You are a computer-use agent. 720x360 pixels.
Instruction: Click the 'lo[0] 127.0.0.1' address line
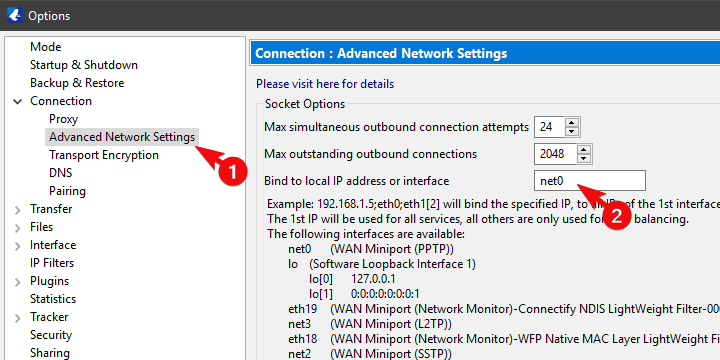tap(353, 279)
